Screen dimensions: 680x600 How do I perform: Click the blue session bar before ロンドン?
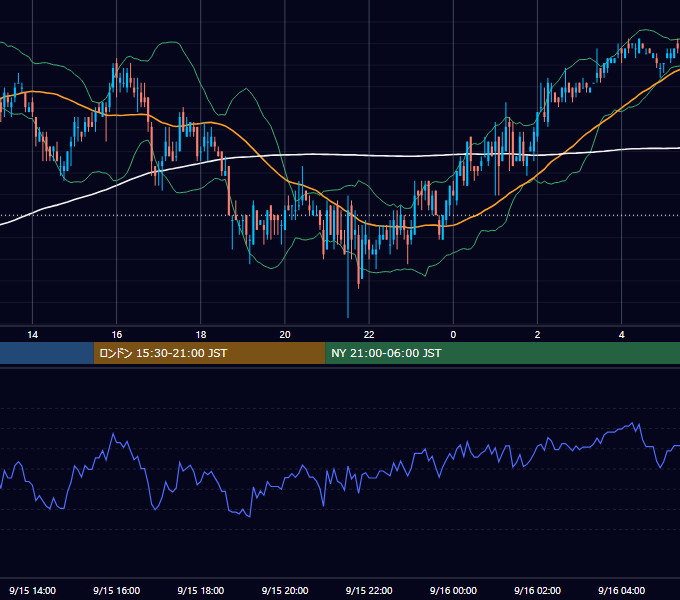pos(47,353)
